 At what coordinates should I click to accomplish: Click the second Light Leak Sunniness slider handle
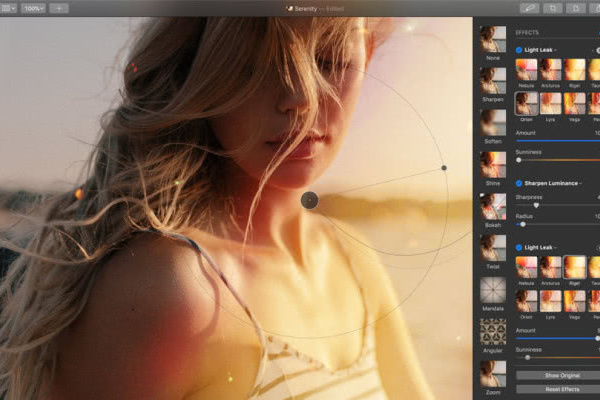(x=528, y=358)
